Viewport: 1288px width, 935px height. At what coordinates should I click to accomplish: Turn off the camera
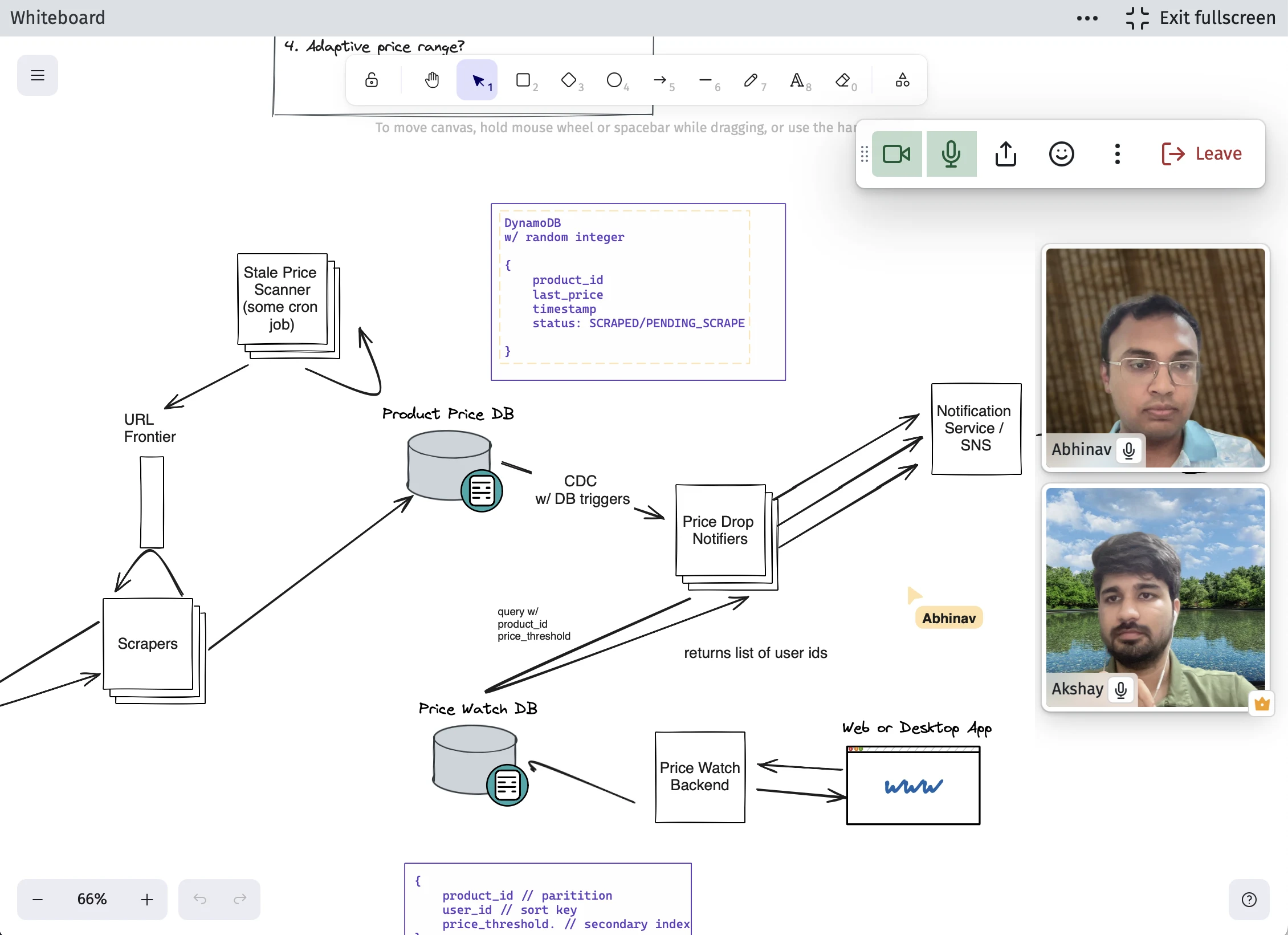(x=896, y=154)
